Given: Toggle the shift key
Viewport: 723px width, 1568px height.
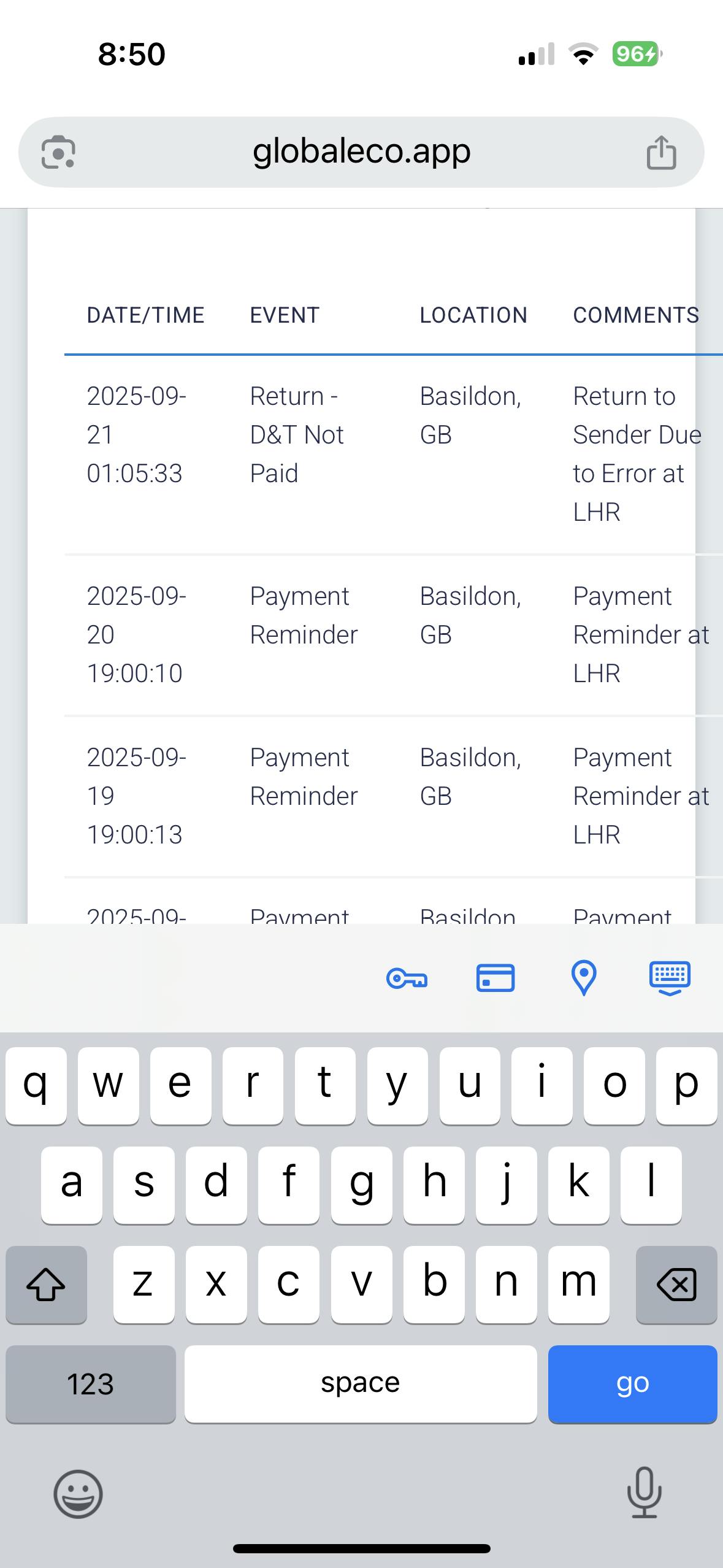Looking at the screenshot, I should tap(46, 1284).
